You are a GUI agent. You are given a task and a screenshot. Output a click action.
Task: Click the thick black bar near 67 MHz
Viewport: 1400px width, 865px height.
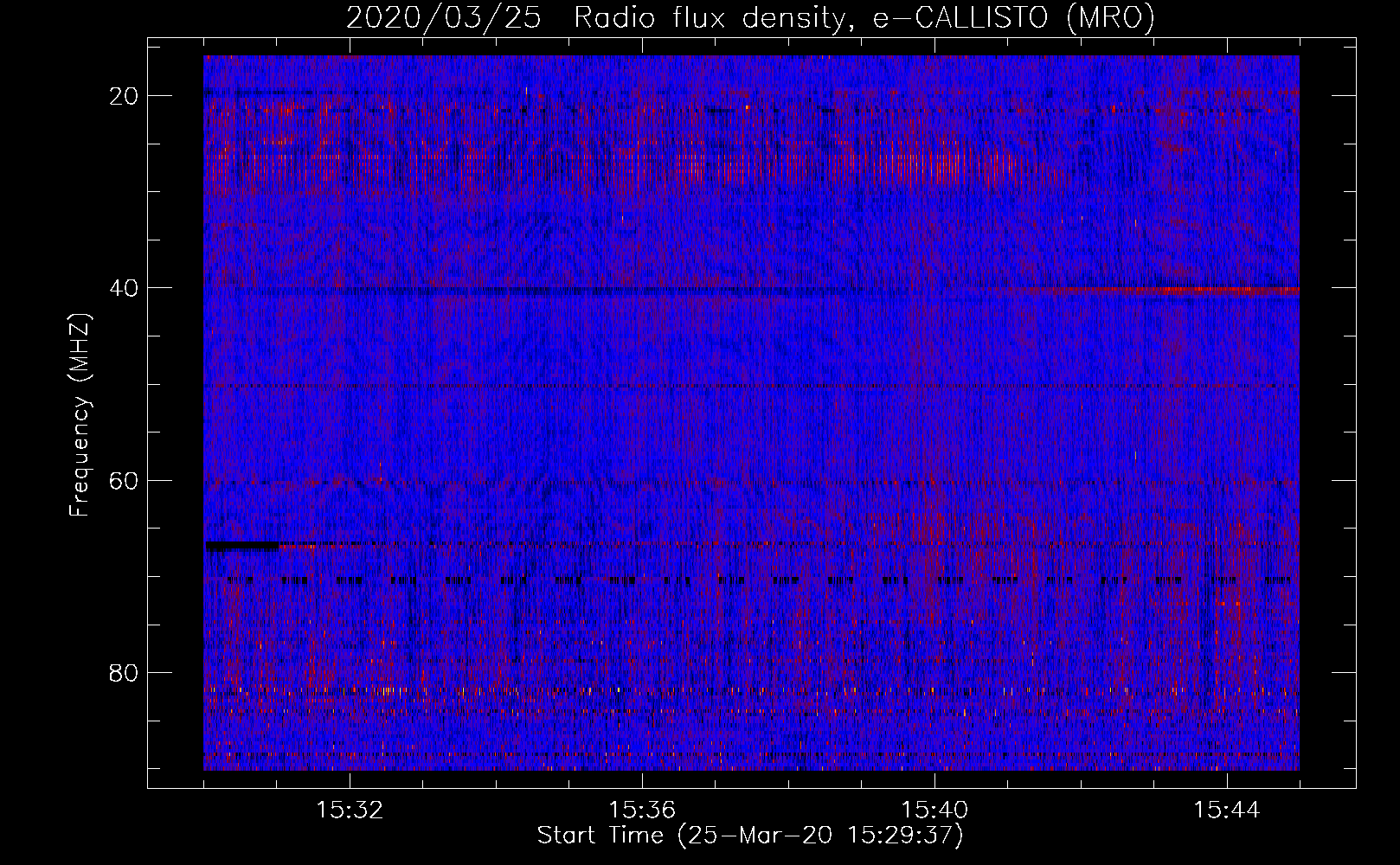[x=242, y=546]
